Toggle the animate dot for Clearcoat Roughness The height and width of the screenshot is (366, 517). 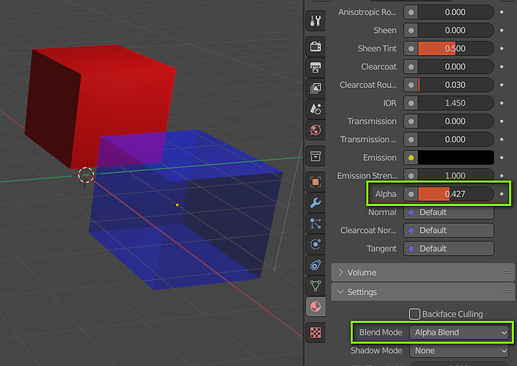(502, 85)
